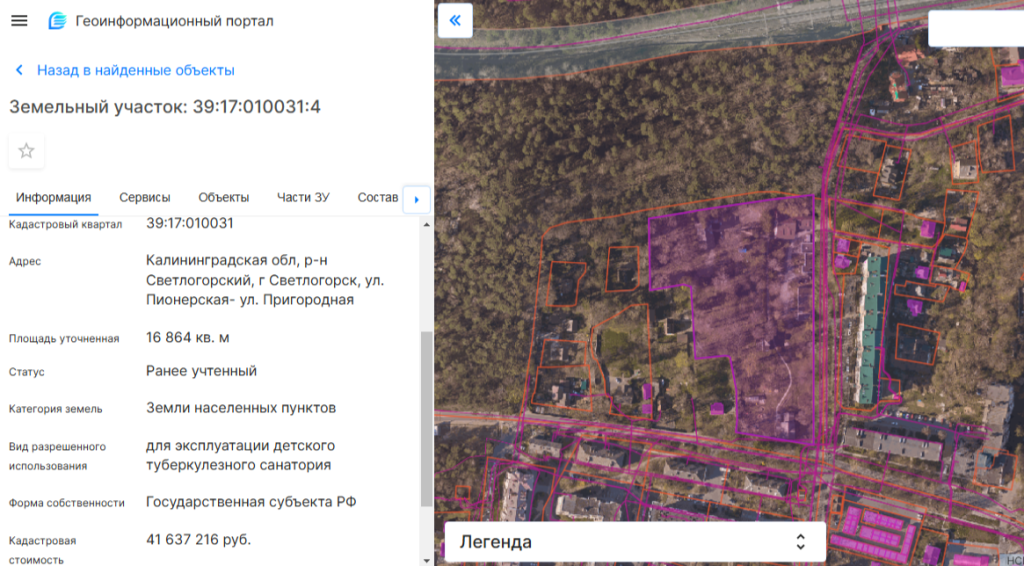Image resolution: width=1024 pixels, height=566 pixels.
Task: Click the information panel vertical scrollbar
Action: point(427,420)
